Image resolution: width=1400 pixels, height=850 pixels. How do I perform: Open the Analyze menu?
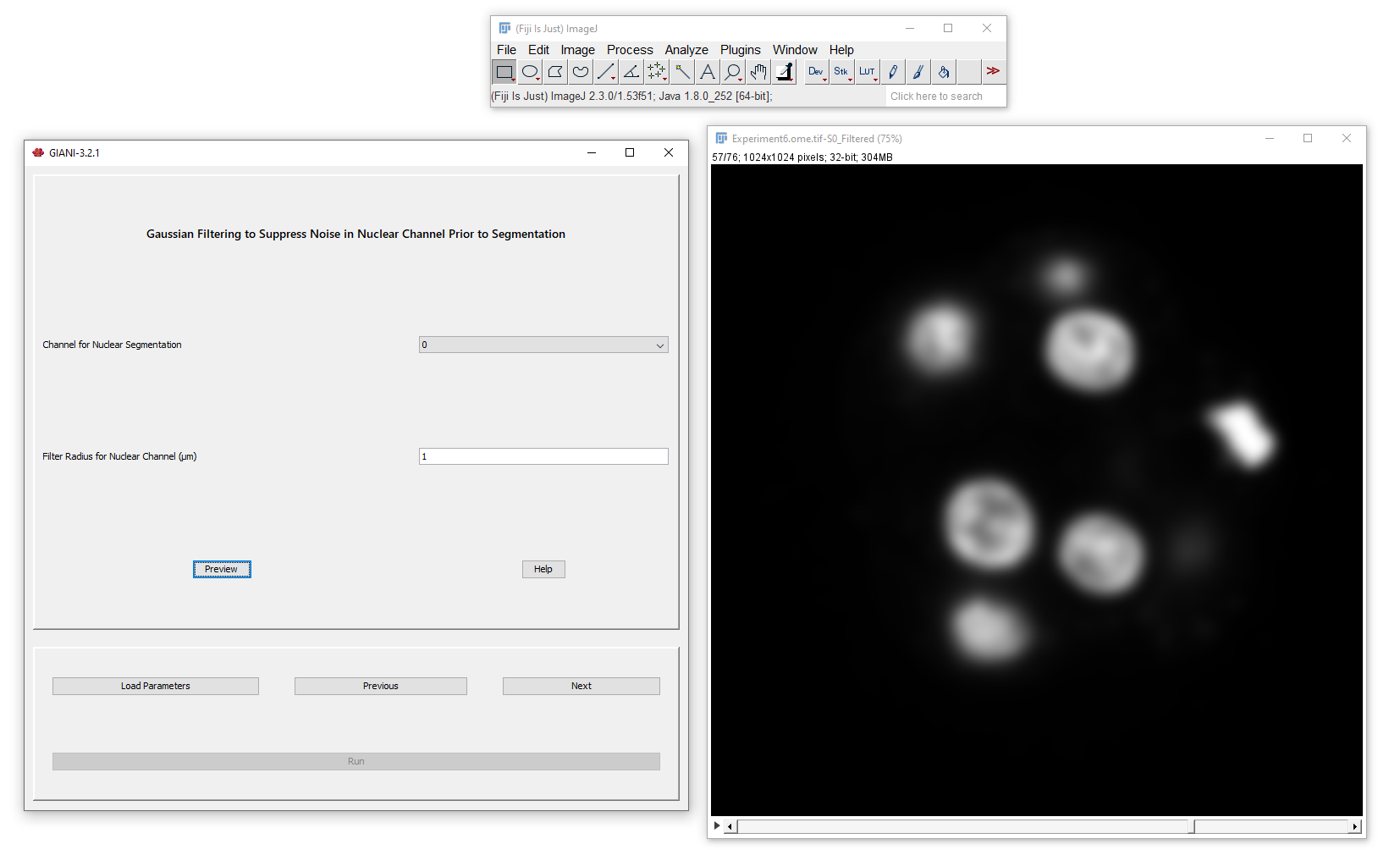[x=686, y=50]
